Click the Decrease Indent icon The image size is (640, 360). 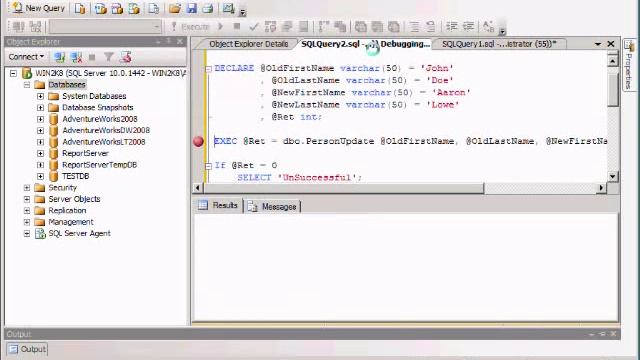tap(451, 27)
